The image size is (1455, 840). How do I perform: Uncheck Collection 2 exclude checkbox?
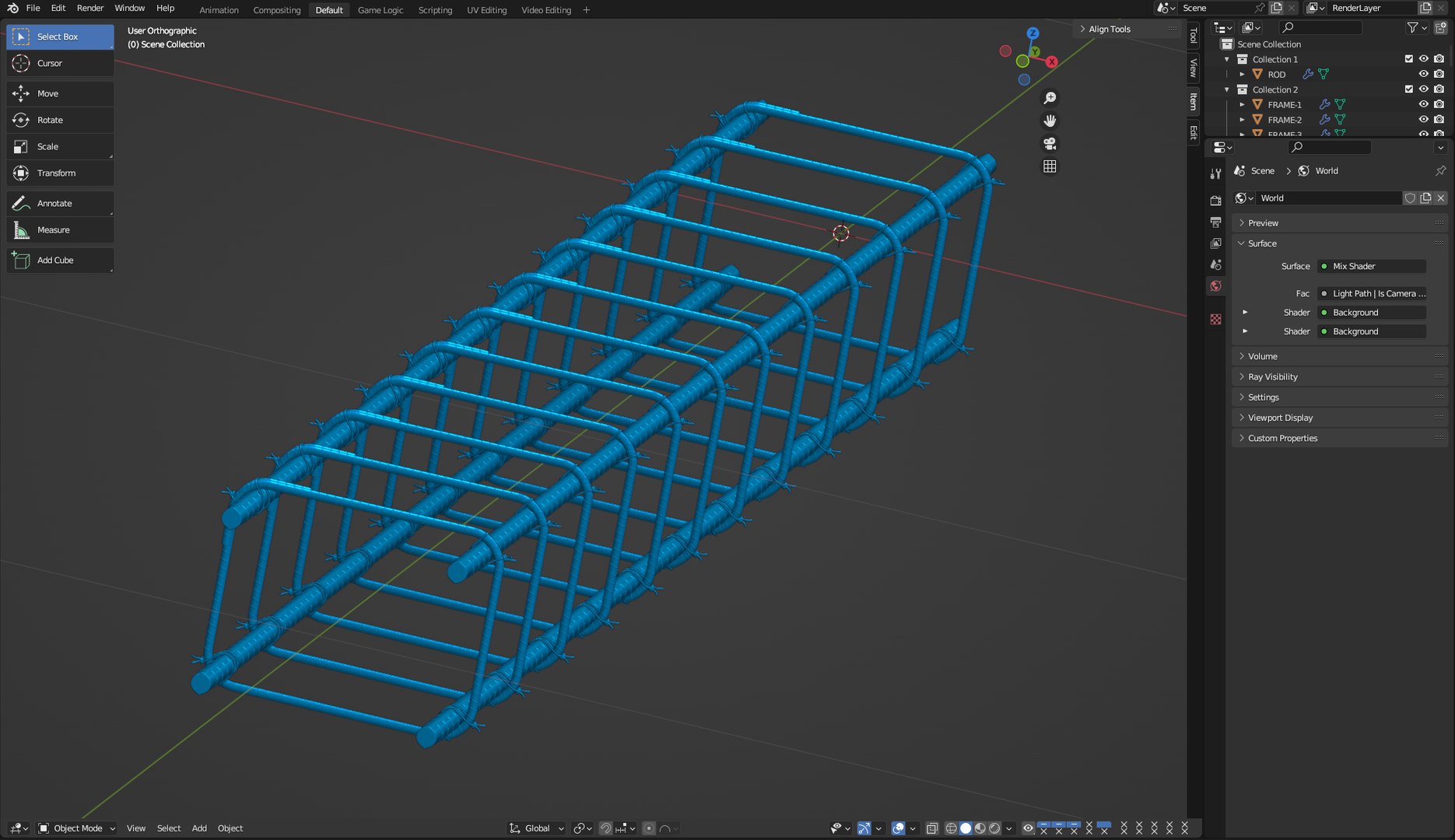(x=1408, y=89)
